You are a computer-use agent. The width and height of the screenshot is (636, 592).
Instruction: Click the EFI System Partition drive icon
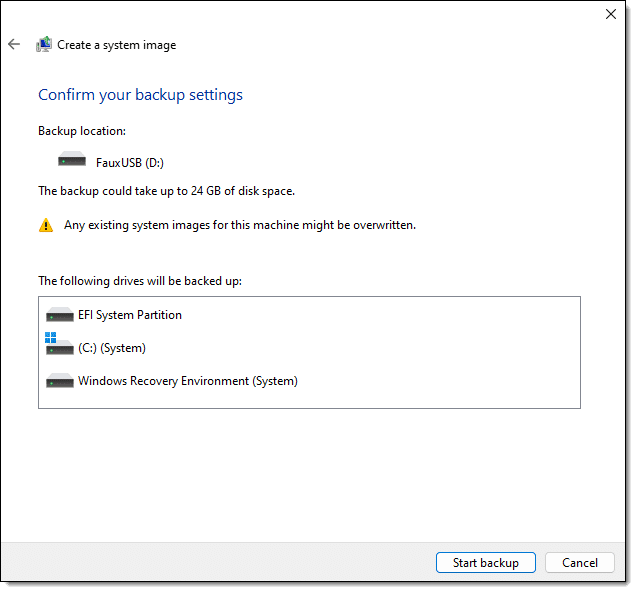click(60, 315)
